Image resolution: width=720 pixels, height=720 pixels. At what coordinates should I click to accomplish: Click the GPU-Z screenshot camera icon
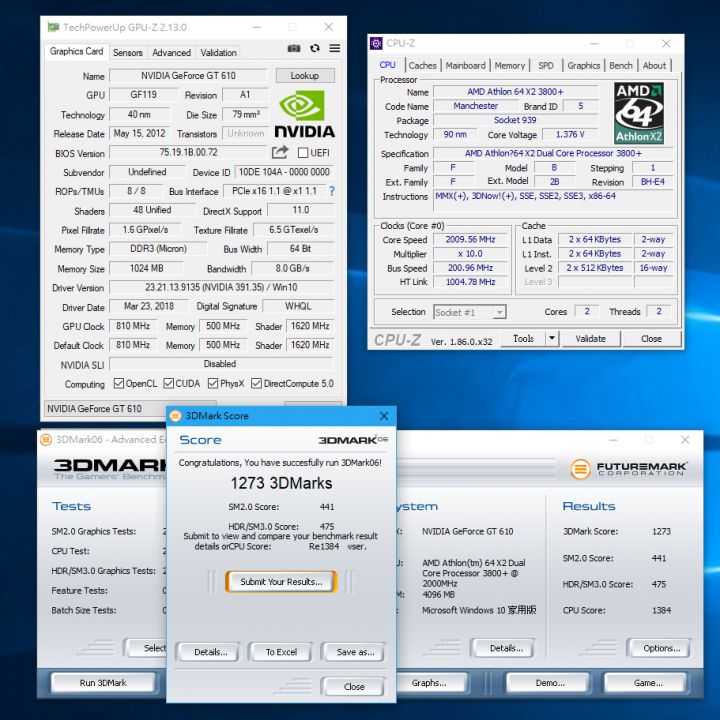[294, 48]
